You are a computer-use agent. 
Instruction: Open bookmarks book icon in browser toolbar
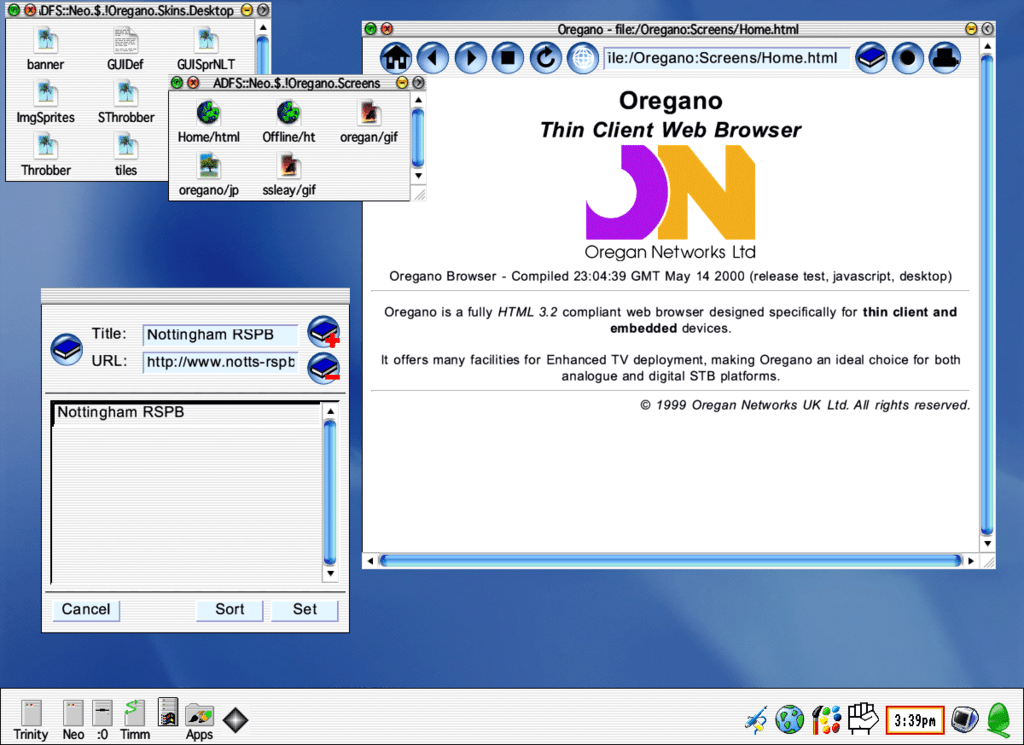pyautogui.click(x=871, y=58)
